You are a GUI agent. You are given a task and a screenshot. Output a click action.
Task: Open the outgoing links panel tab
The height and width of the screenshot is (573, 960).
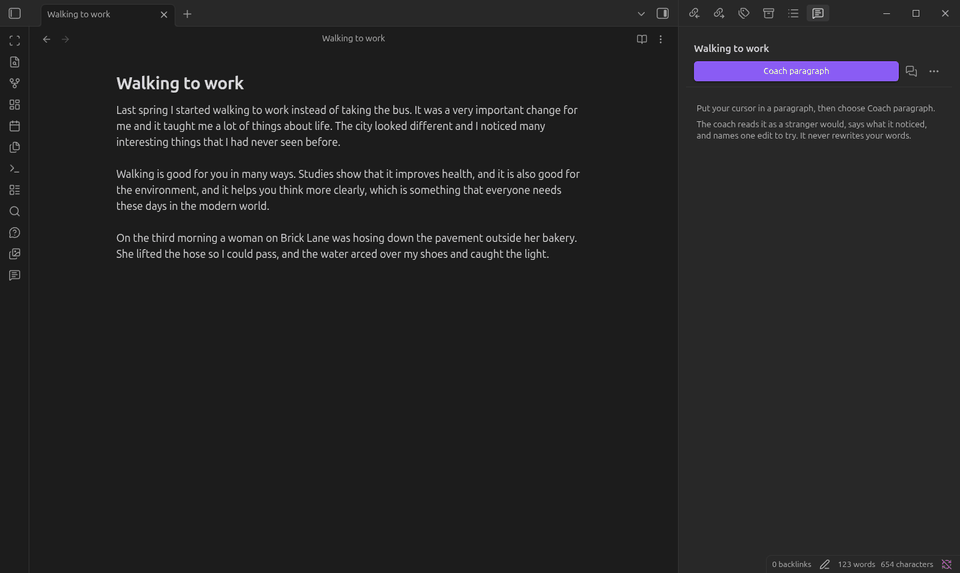click(719, 13)
